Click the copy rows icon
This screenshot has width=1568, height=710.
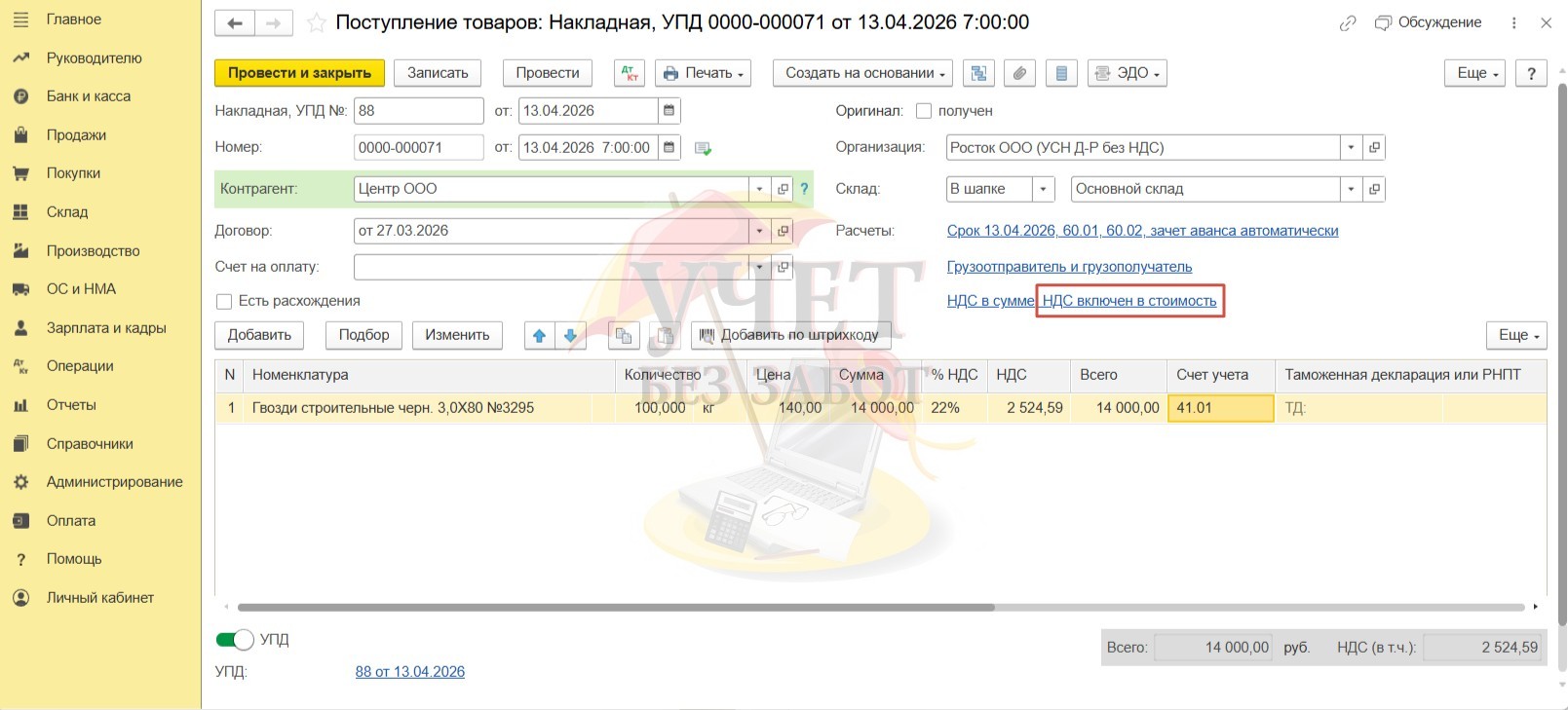[x=624, y=335]
